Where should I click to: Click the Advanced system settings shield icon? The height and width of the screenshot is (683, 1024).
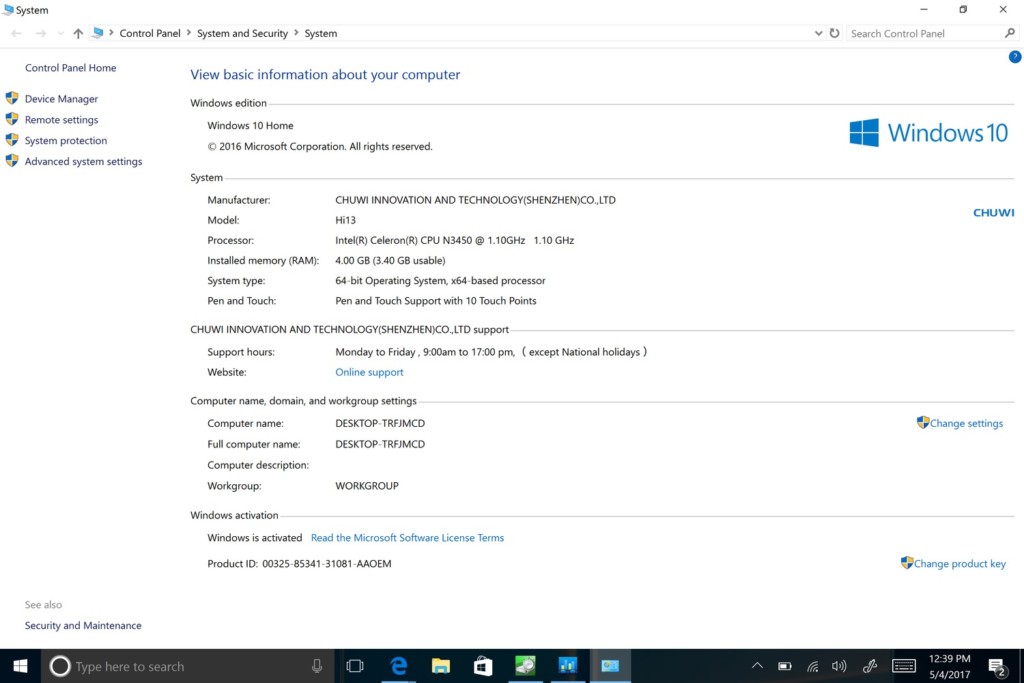coord(12,161)
